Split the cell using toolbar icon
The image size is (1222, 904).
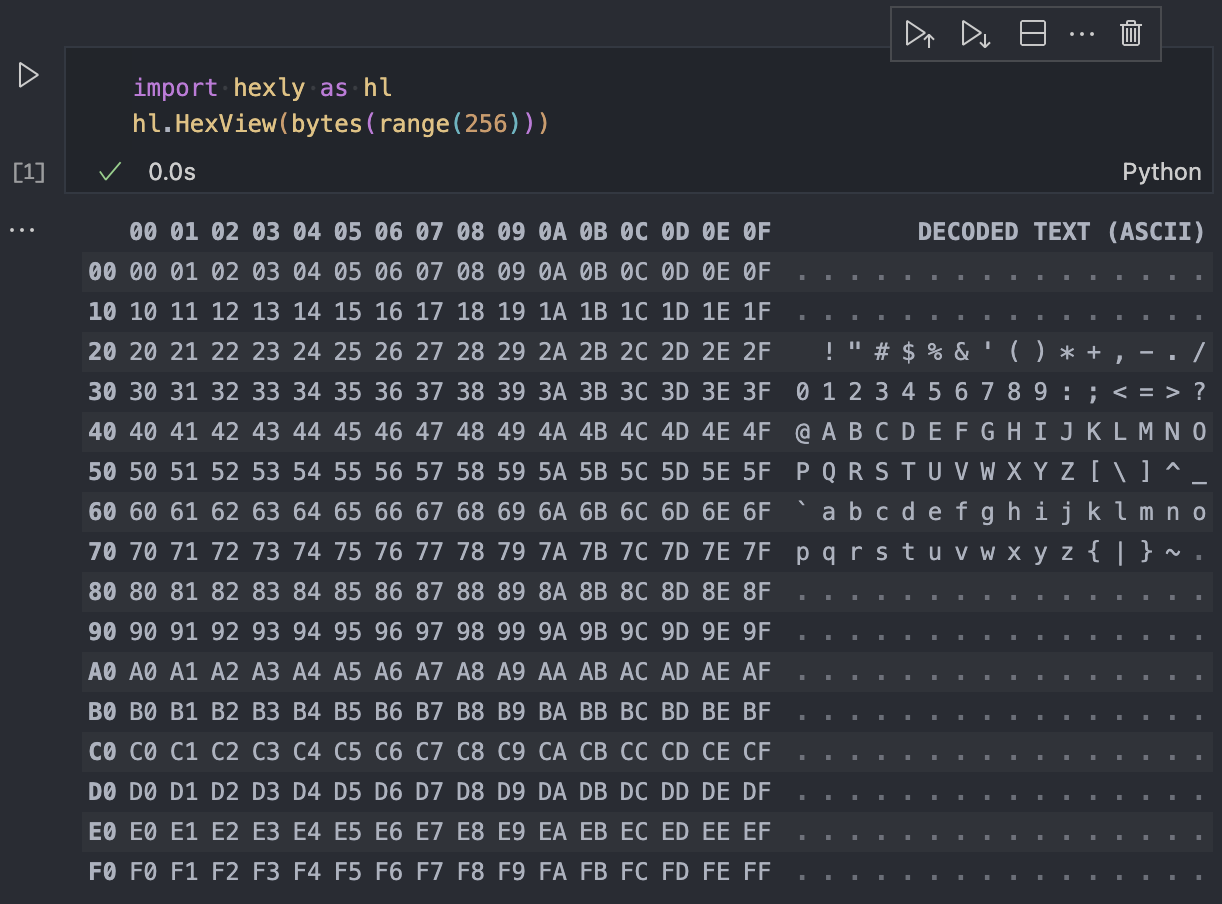click(1033, 34)
